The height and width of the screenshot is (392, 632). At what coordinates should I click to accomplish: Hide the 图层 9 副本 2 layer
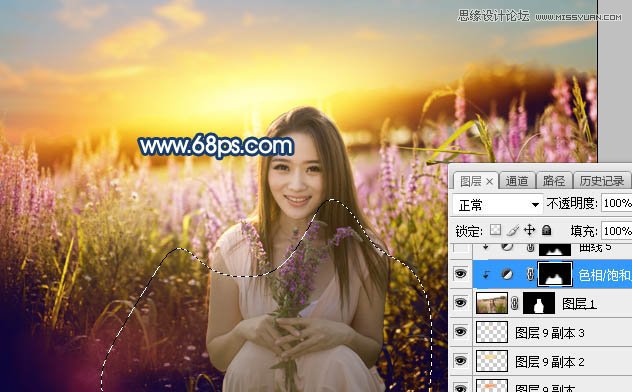pyautogui.click(x=460, y=361)
